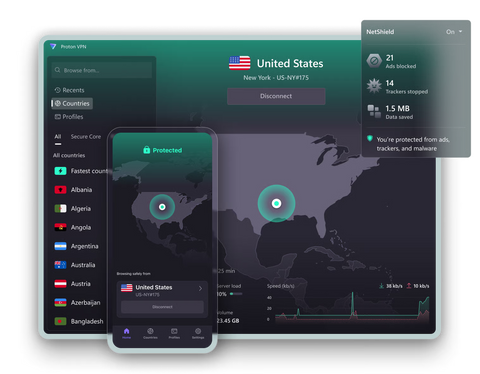Viewport: 480px width, 374px height.
Task: Click the server load progress bar
Action: (x=236, y=294)
